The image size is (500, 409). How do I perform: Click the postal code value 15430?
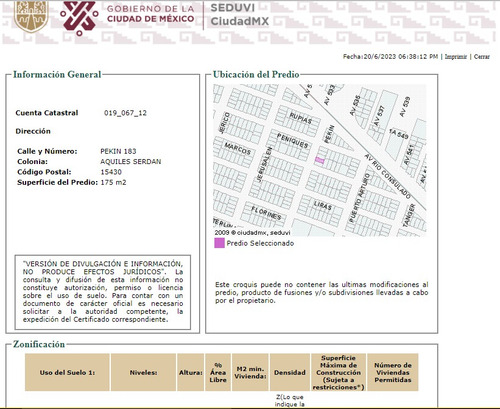(111, 172)
